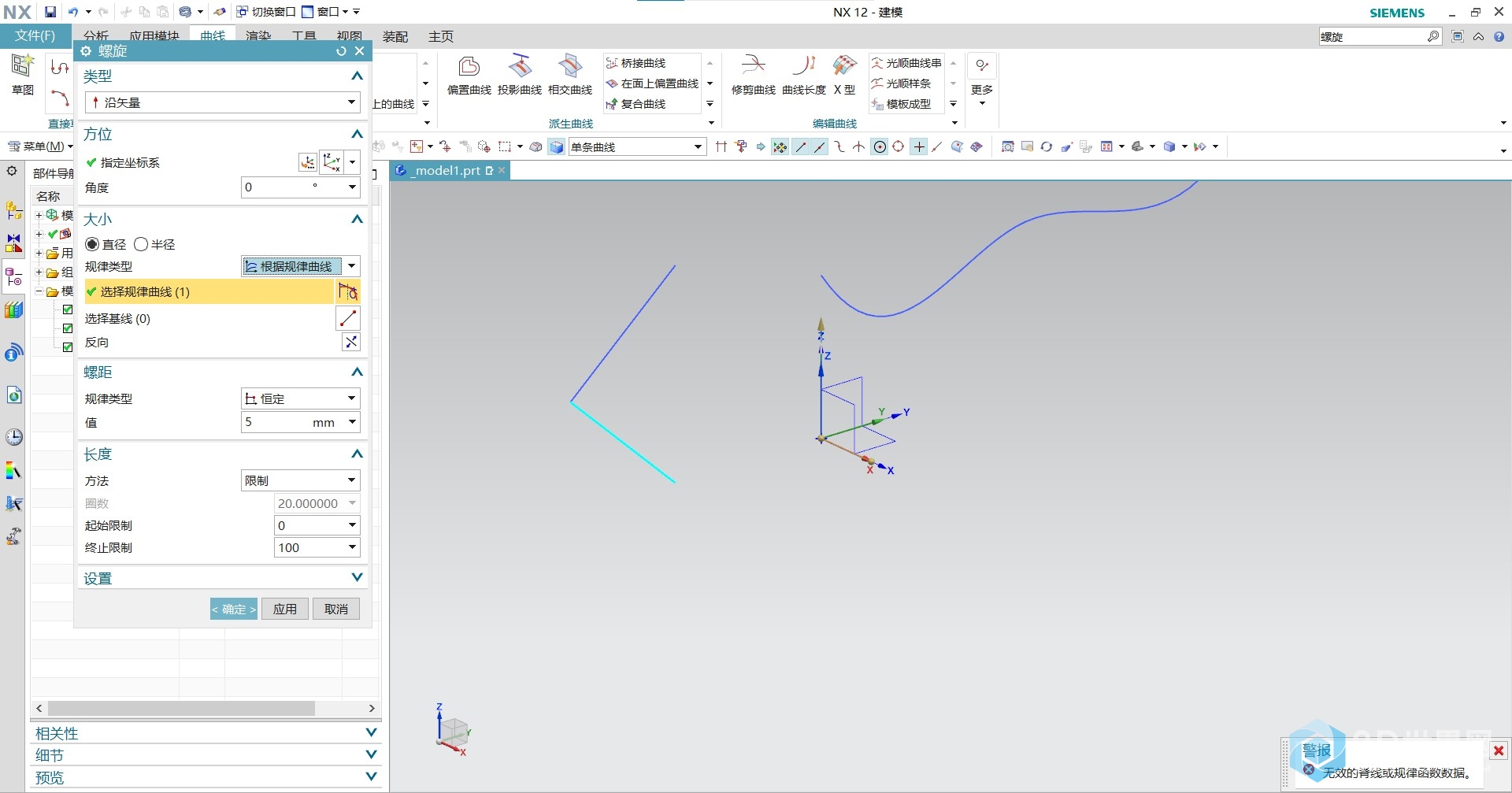Viewport: 1512px width, 793px height.
Task: Toggle the enable snap point icon
Action: (780, 146)
